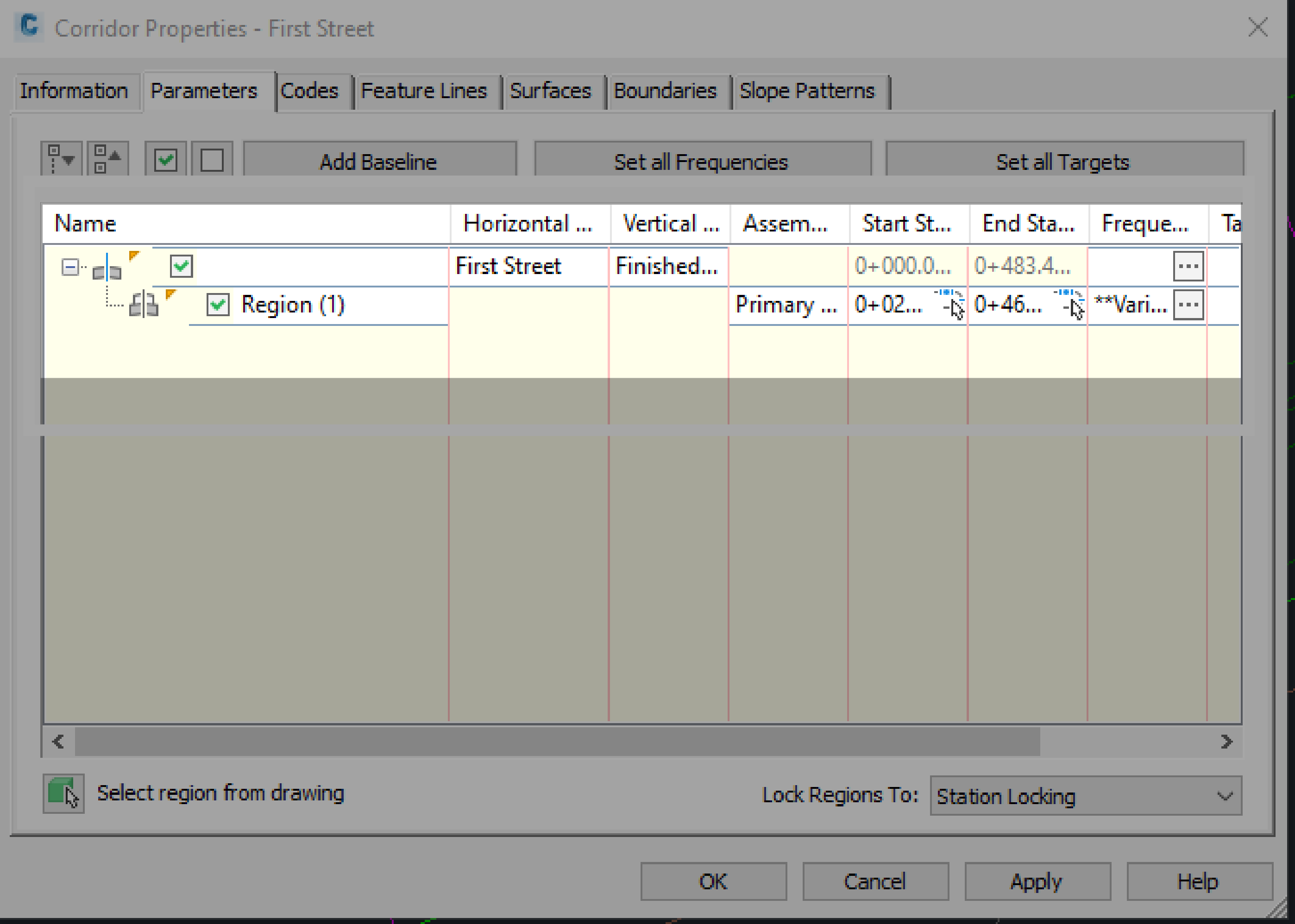Uncheck the Region (1) checkbox
This screenshot has width=1295, height=924.
[x=218, y=305]
